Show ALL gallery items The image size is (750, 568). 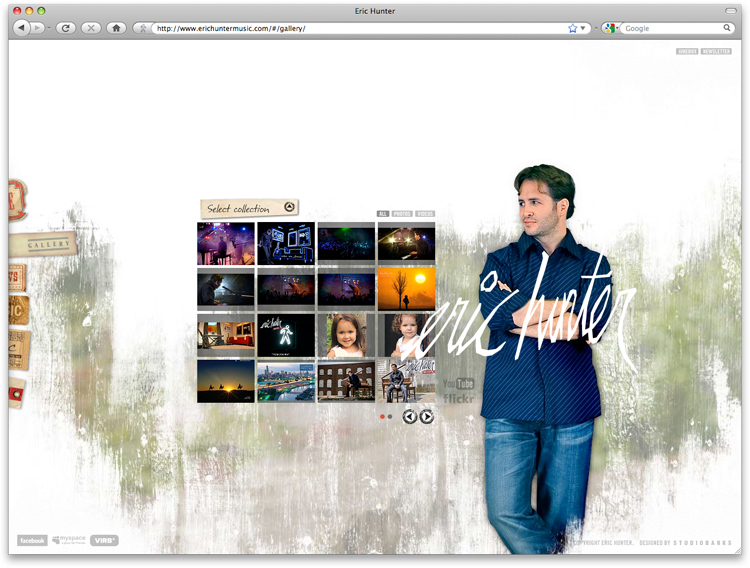[382, 214]
